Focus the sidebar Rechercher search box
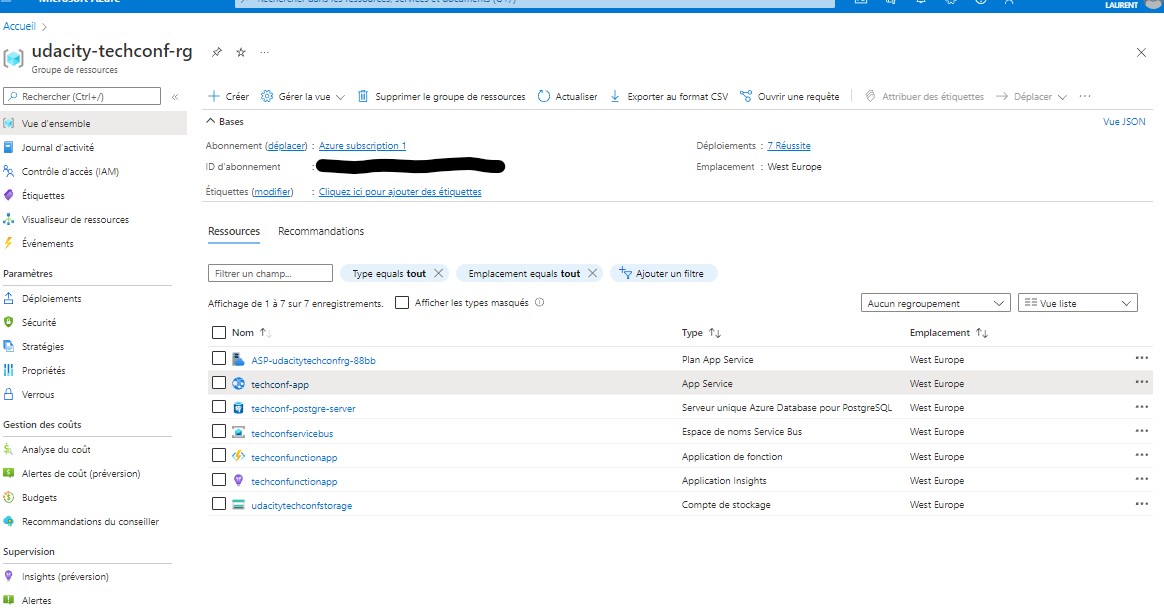The image size is (1164, 610). [x=82, y=96]
